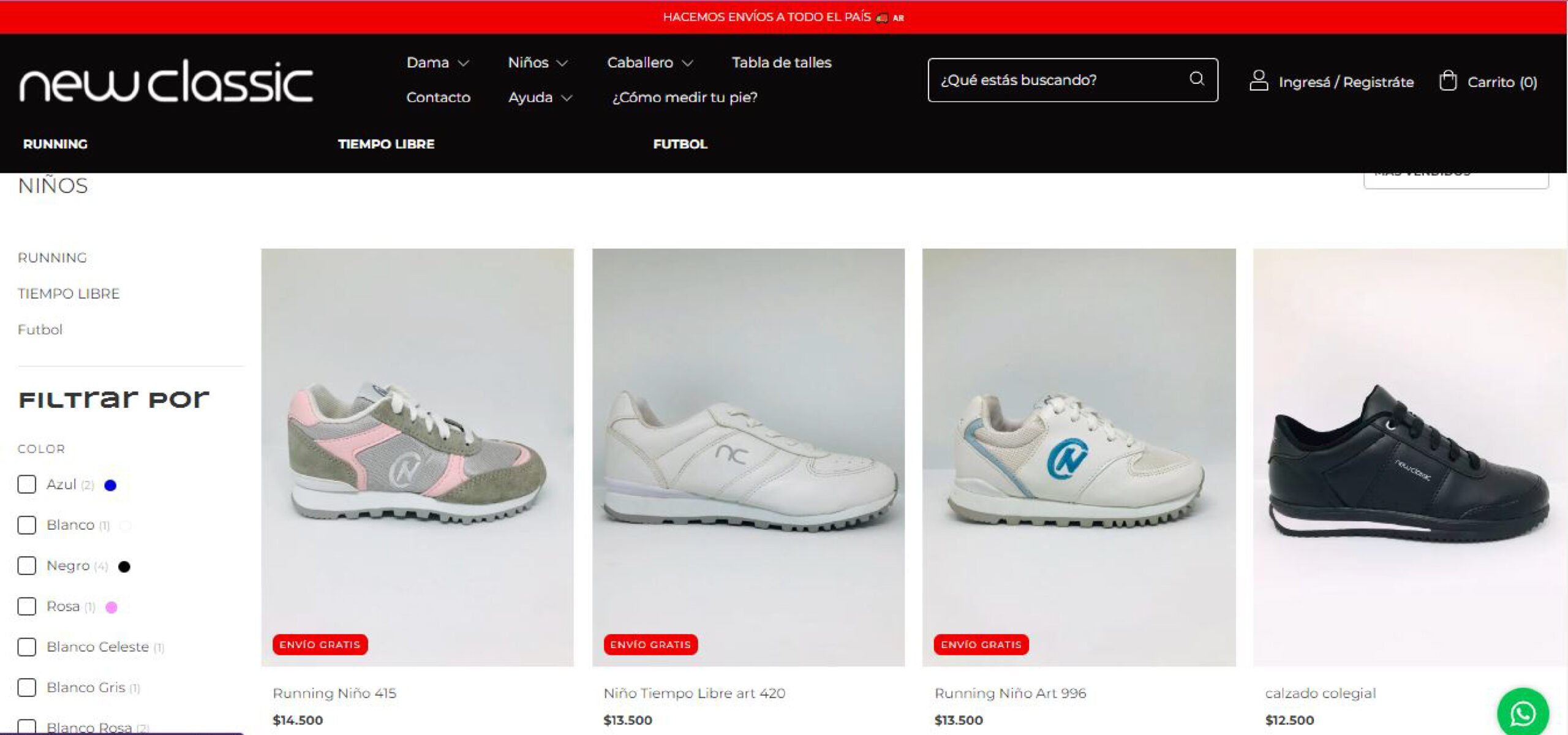Check the Negro color filter
This screenshot has width=1568, height=735.
click(x=26, y=565)
